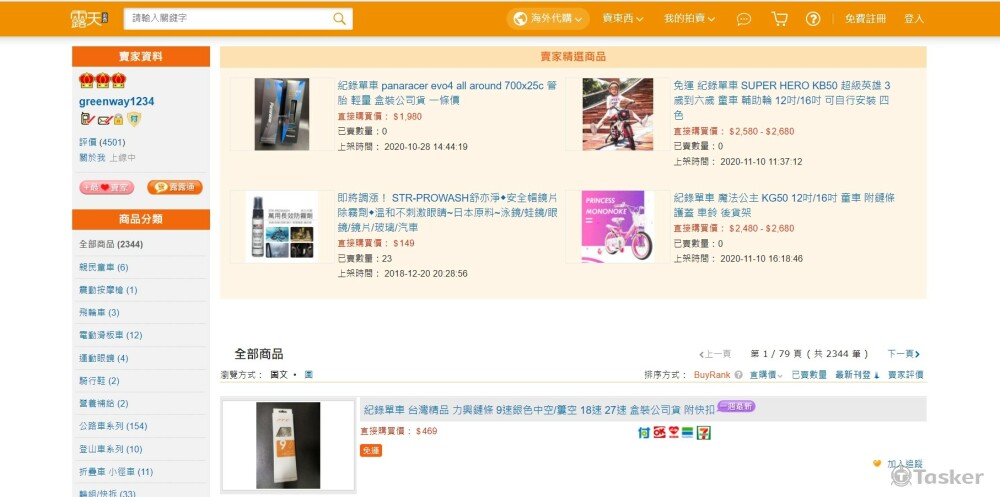Select 折疊車 小徑車 (11) category
The width and height of the screenshot is (1000, 497).
click(x=116, y=471)
